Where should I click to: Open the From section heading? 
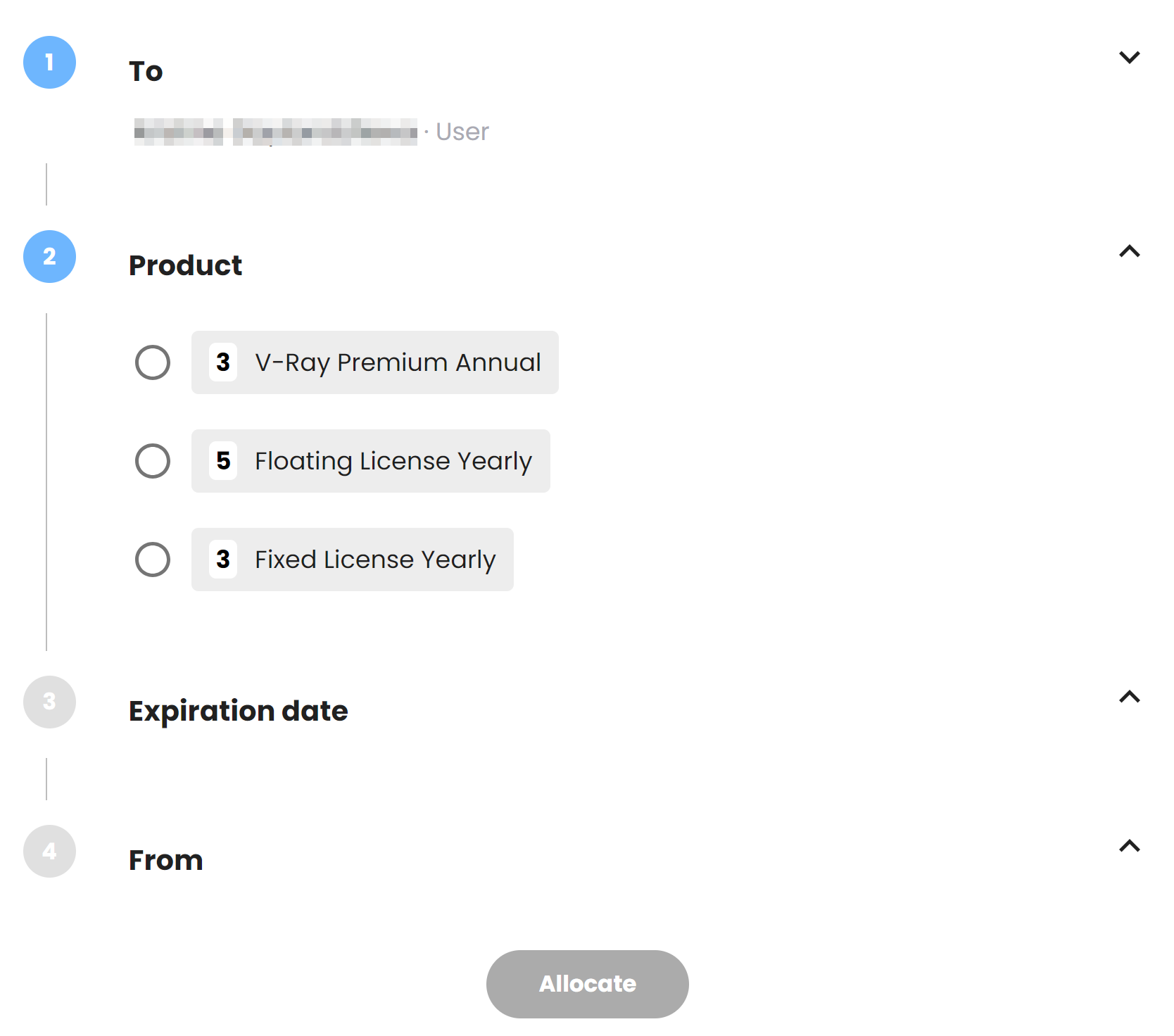pos(166,860)
